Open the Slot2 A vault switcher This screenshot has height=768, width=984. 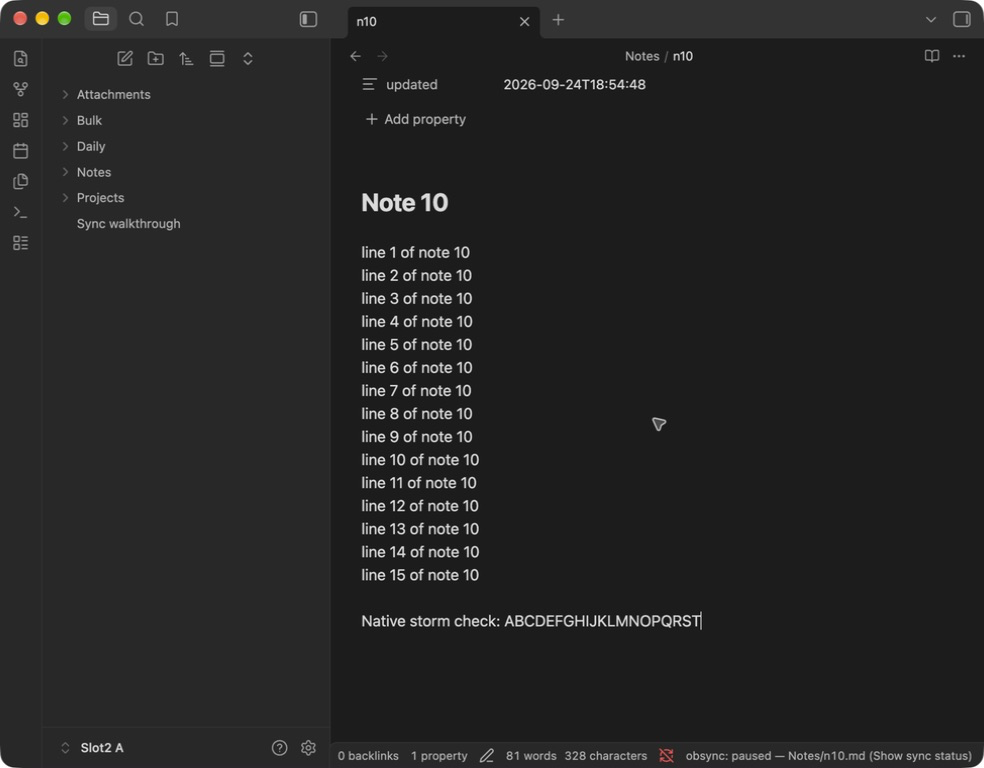point(93,748)
